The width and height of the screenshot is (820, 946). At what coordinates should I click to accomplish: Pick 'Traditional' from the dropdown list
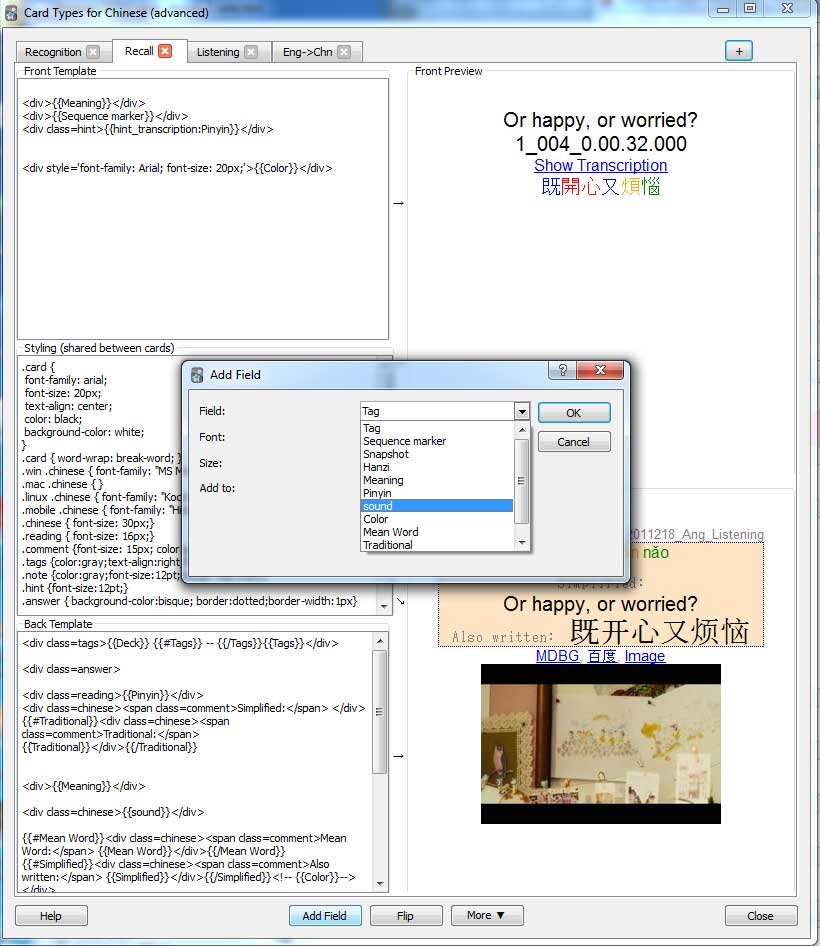coord(437,545)
